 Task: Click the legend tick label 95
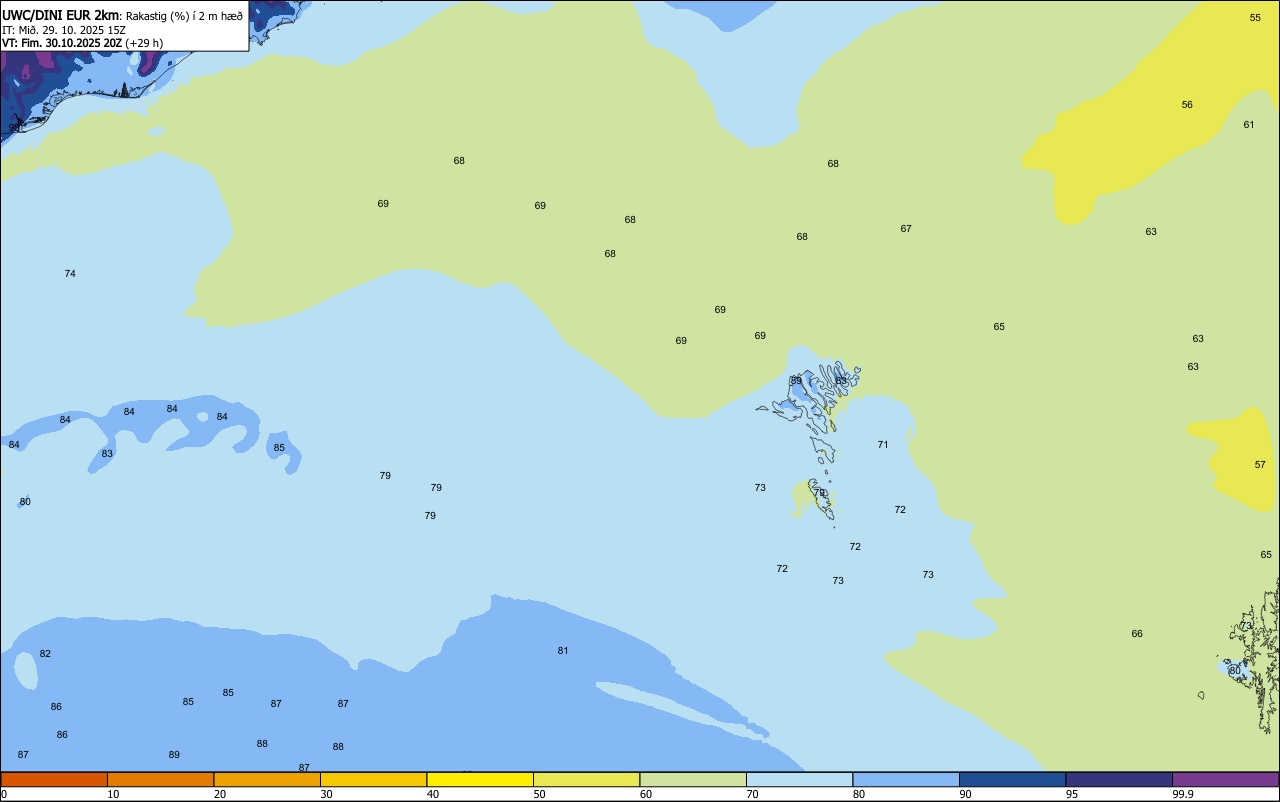pos(1072,794)
